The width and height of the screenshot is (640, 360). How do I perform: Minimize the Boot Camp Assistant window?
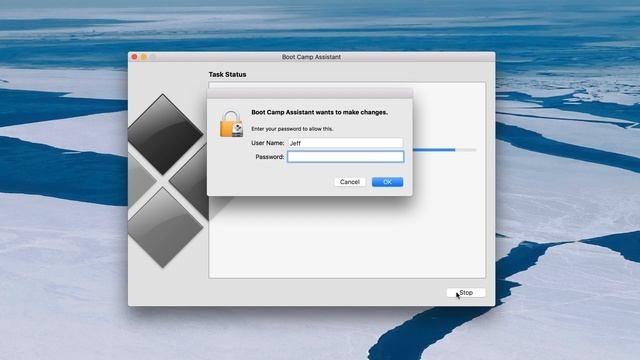[144, 57]
